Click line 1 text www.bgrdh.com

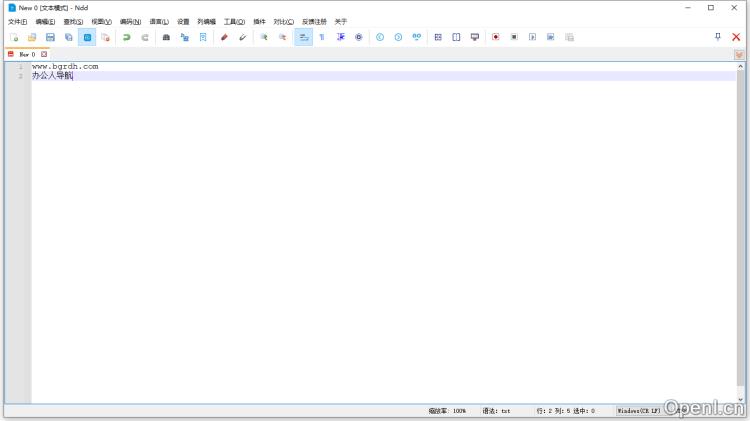tap(65, 66)
